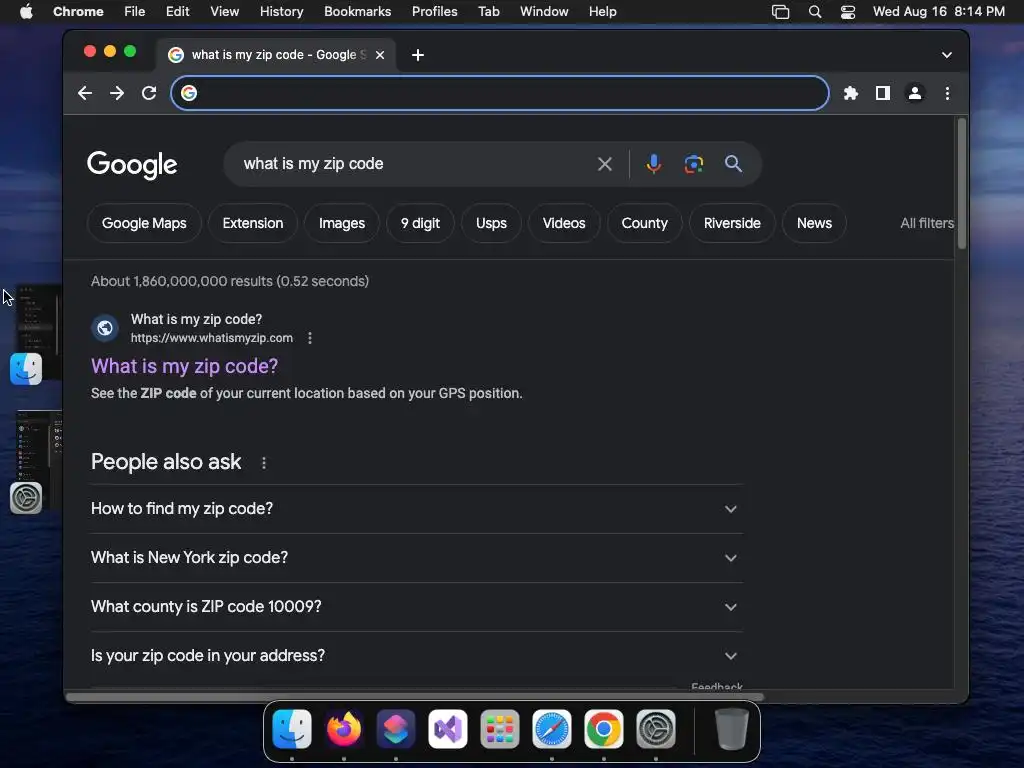Open Visual Studio from the Dock
Image resolution: width=1024 pixels, height=768 pixels.
[448, 728]
